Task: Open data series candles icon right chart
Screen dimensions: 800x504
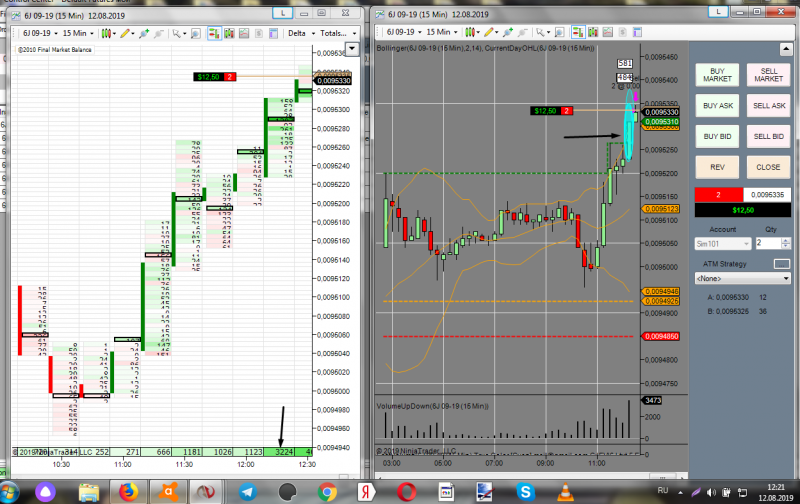Action: pyautogui.click(x=593, y=33)
